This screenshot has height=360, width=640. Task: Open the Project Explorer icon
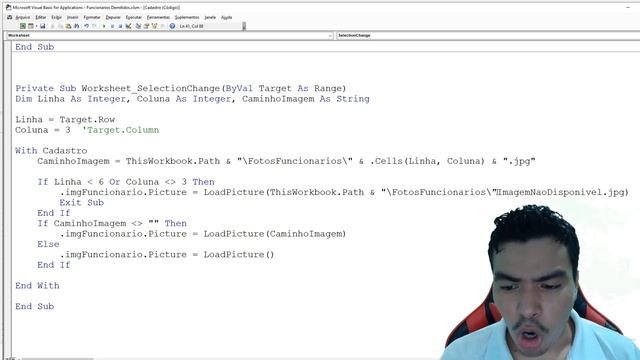coord(138,26)
